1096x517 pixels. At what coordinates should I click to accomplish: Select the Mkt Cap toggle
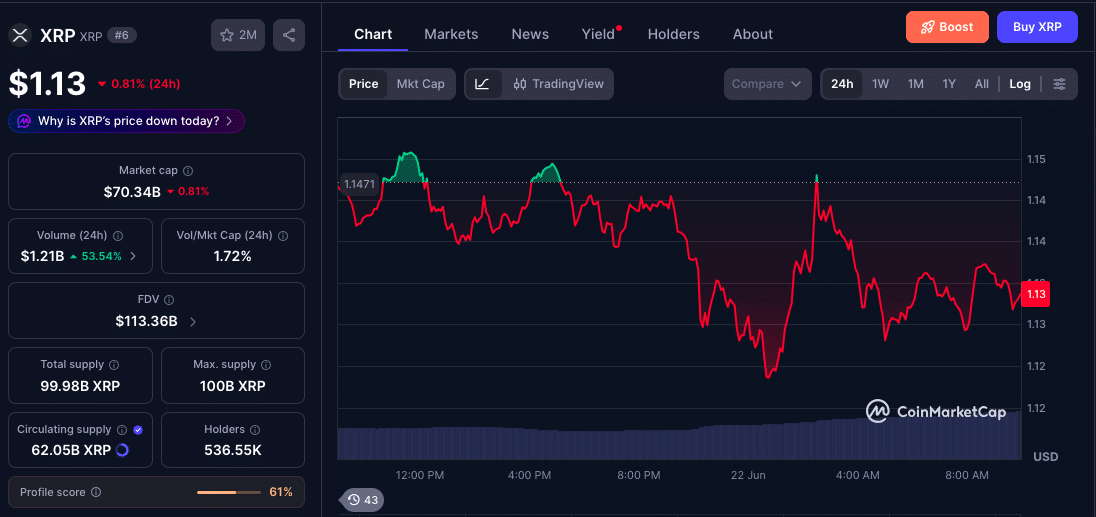point(421,84)
